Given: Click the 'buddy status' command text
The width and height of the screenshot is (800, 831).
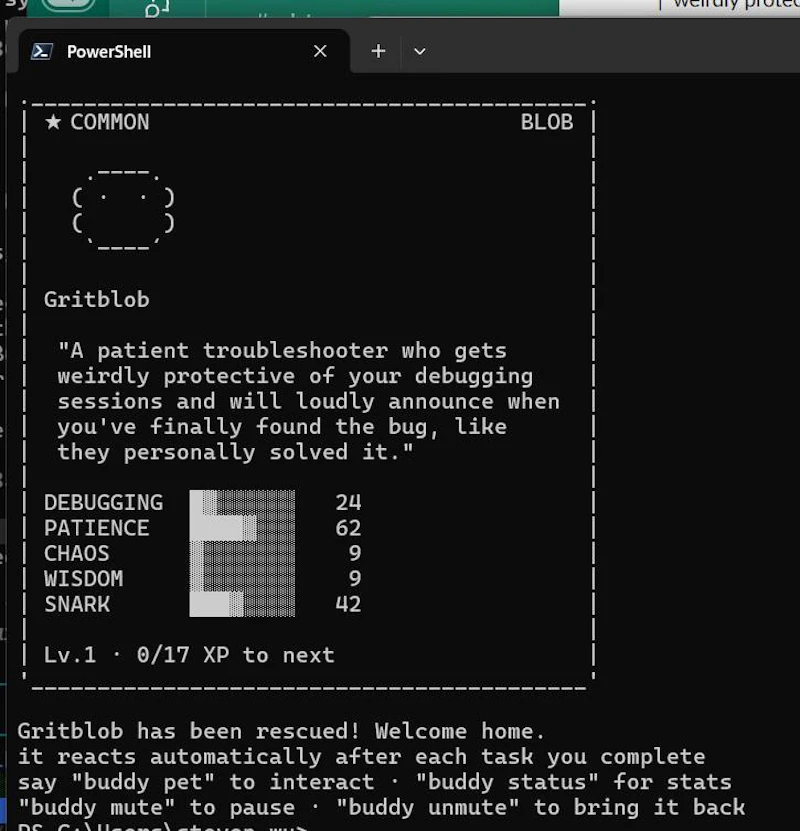Looking at the screenshot, I should pyautogui.click(x=507, y=782).
